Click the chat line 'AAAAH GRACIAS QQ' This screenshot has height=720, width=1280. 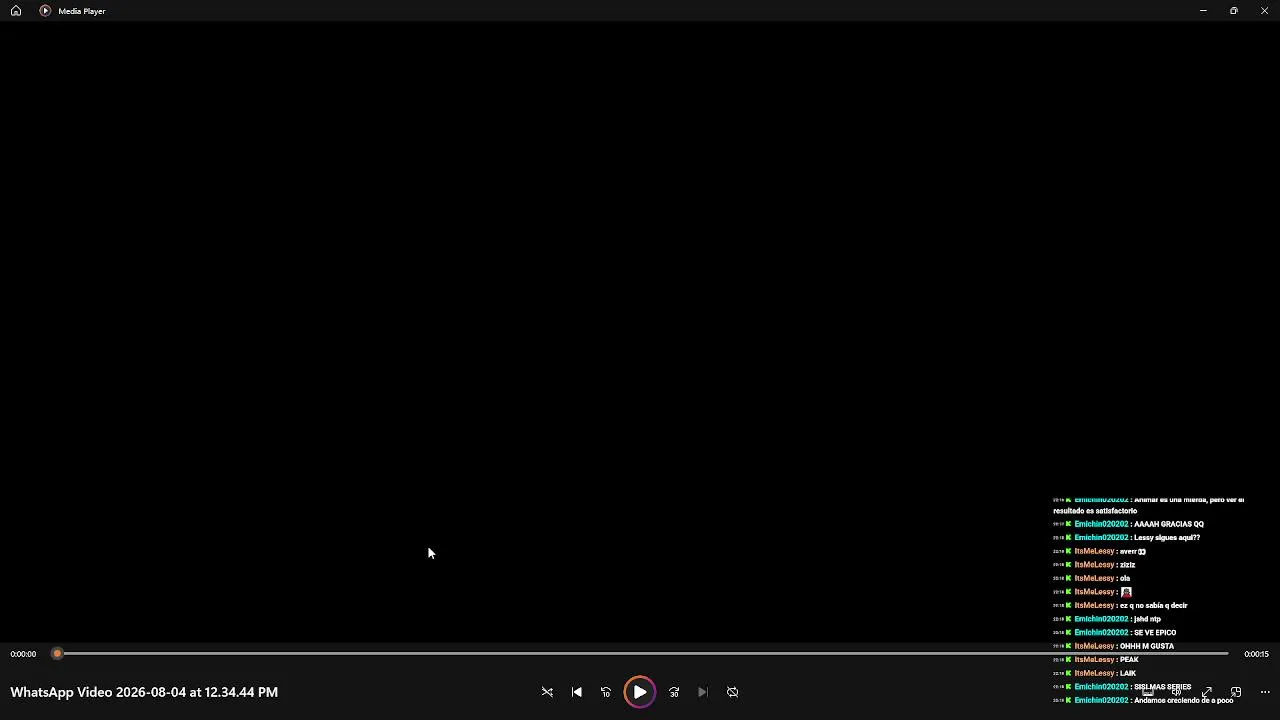(x=1128, y=524)
